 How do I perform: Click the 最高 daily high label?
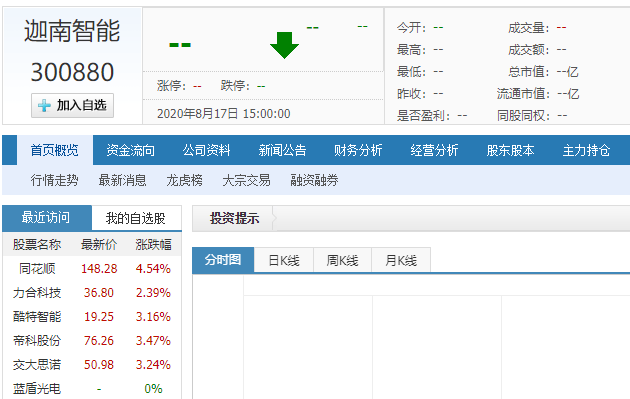tap(411, 50)
